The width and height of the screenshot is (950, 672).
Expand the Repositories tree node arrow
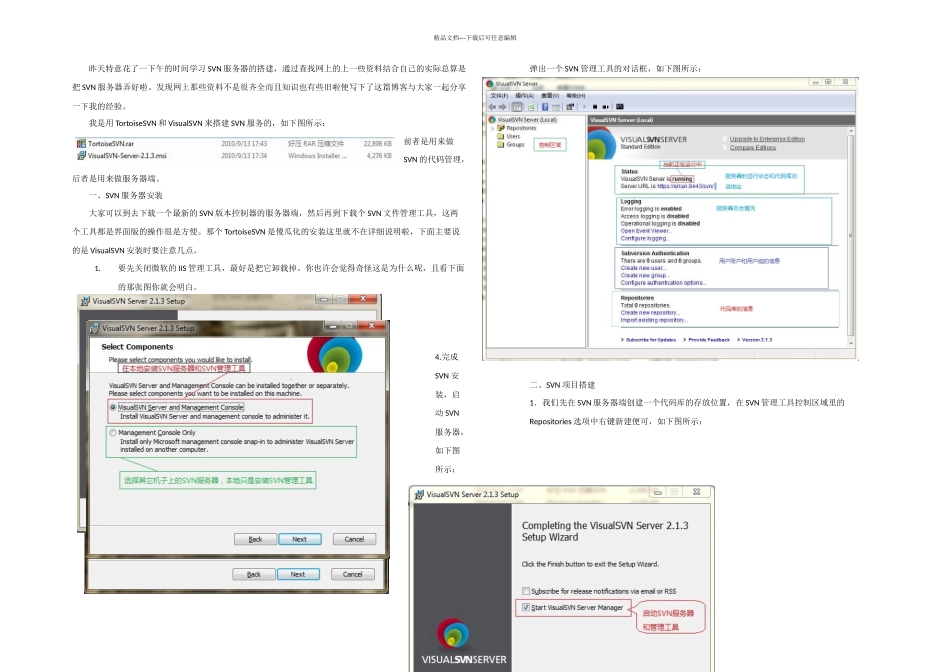click(x=493, y=128)
